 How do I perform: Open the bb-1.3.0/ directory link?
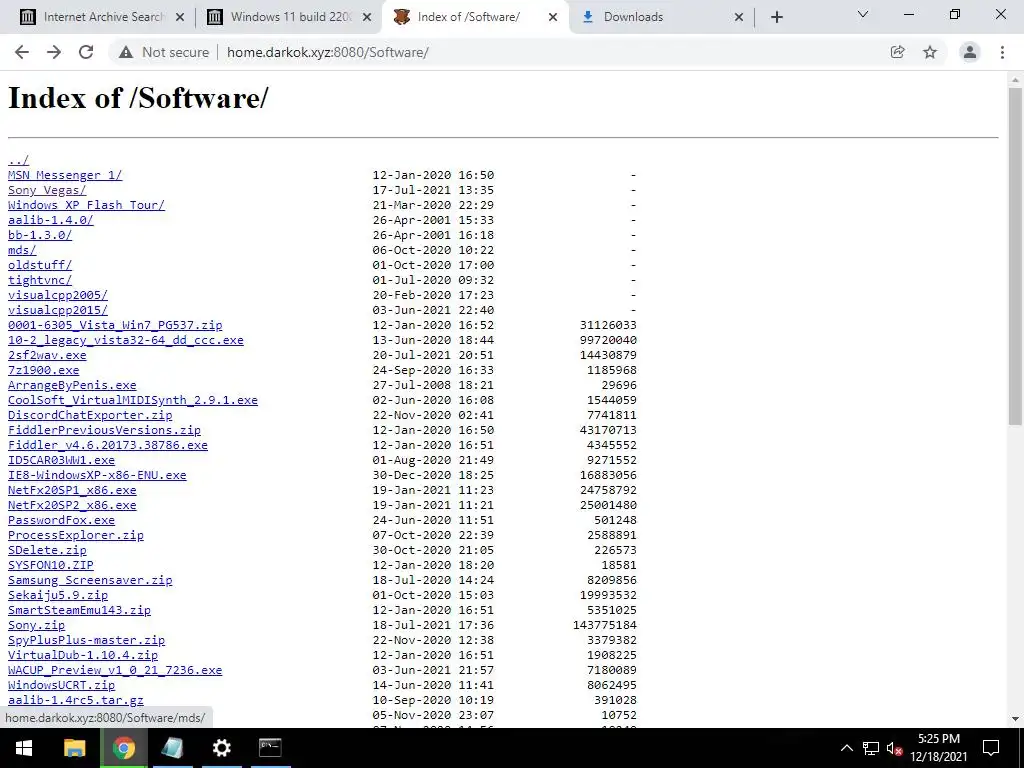pyautogui.click(x=40, y=235)
